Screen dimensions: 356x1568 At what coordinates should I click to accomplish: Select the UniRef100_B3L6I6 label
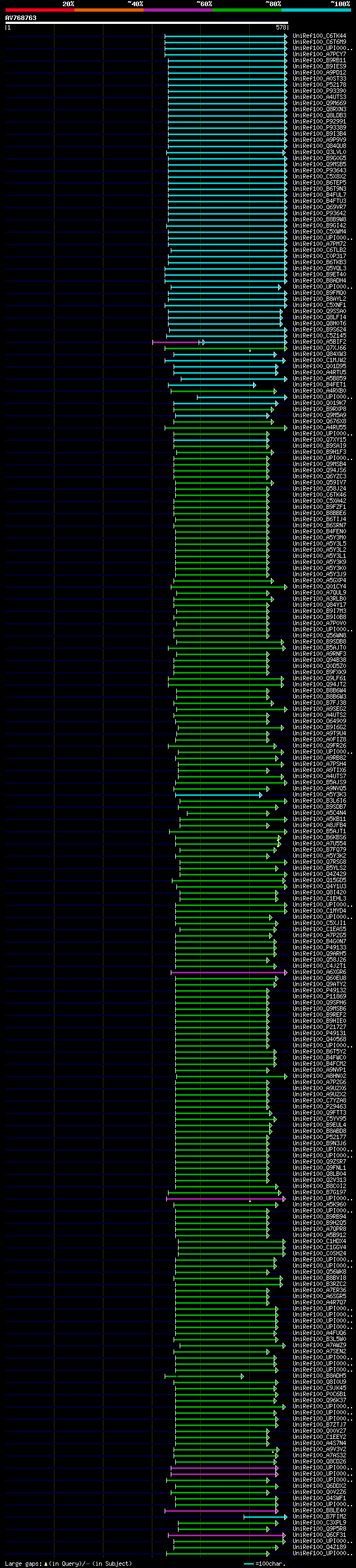tap(319, 801)
